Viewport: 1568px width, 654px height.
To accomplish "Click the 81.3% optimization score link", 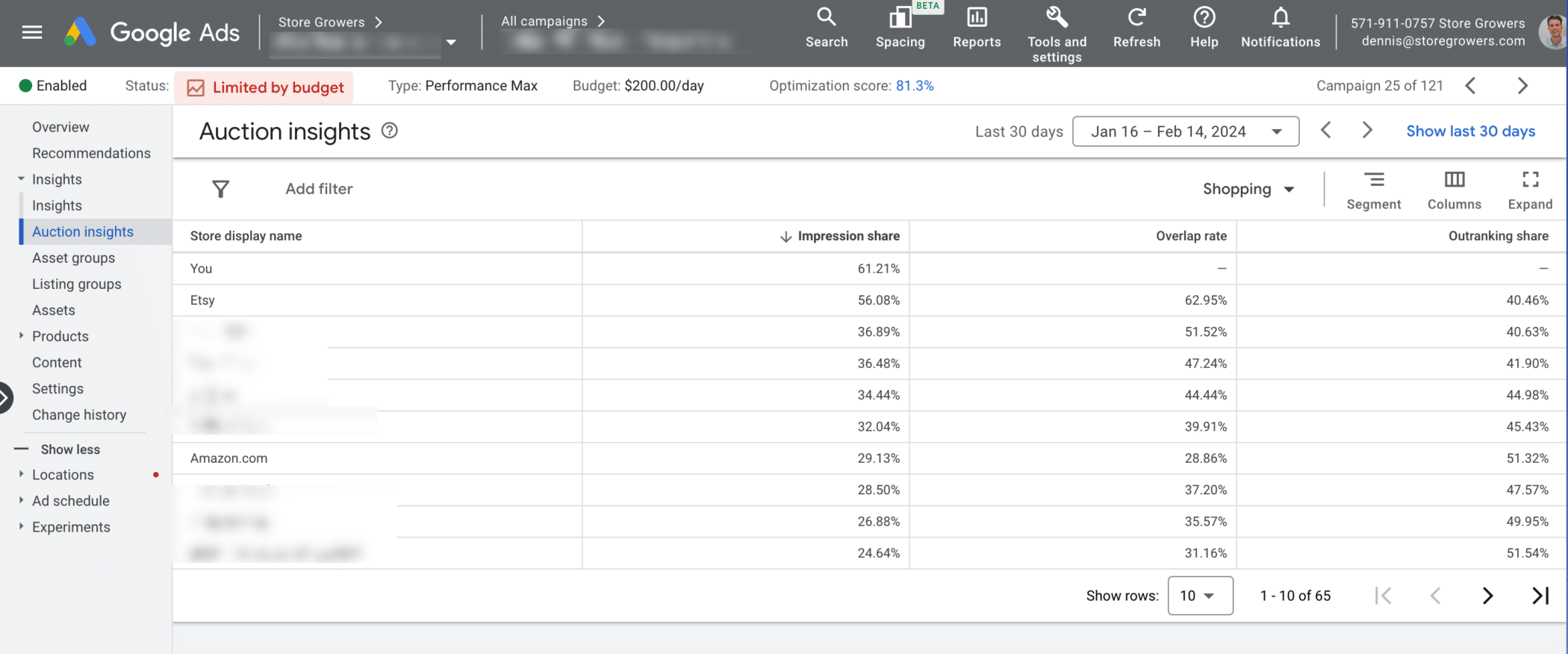I will tap(915, 86).
